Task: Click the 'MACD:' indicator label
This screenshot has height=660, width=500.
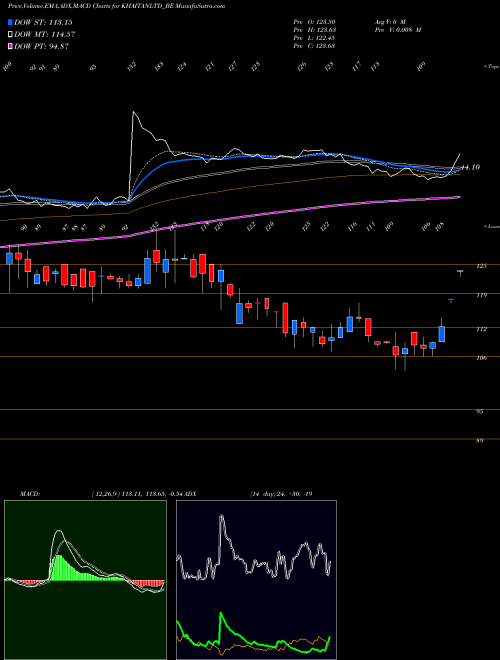Action: 30,494
